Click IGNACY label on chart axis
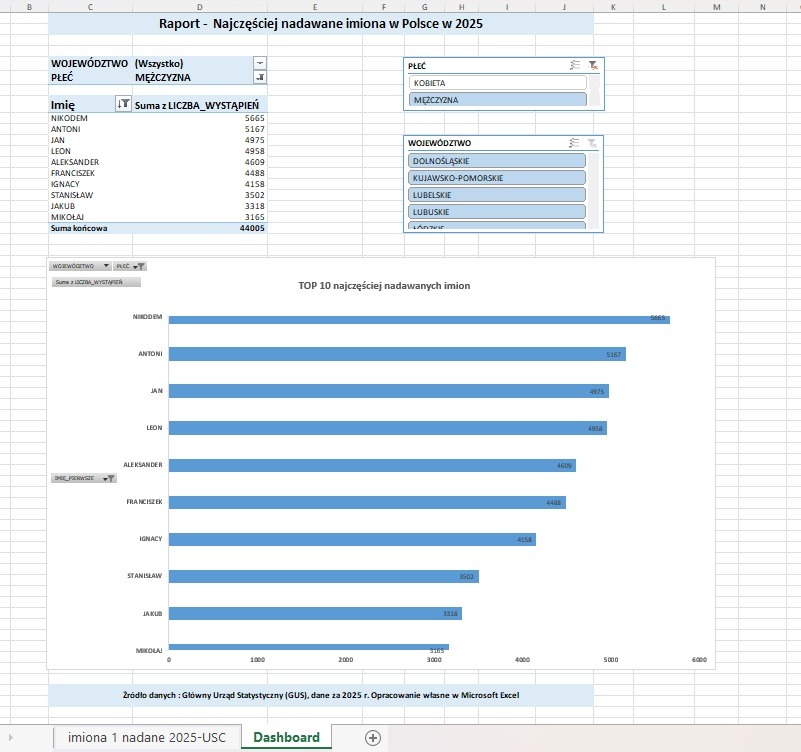 (151, 538)
